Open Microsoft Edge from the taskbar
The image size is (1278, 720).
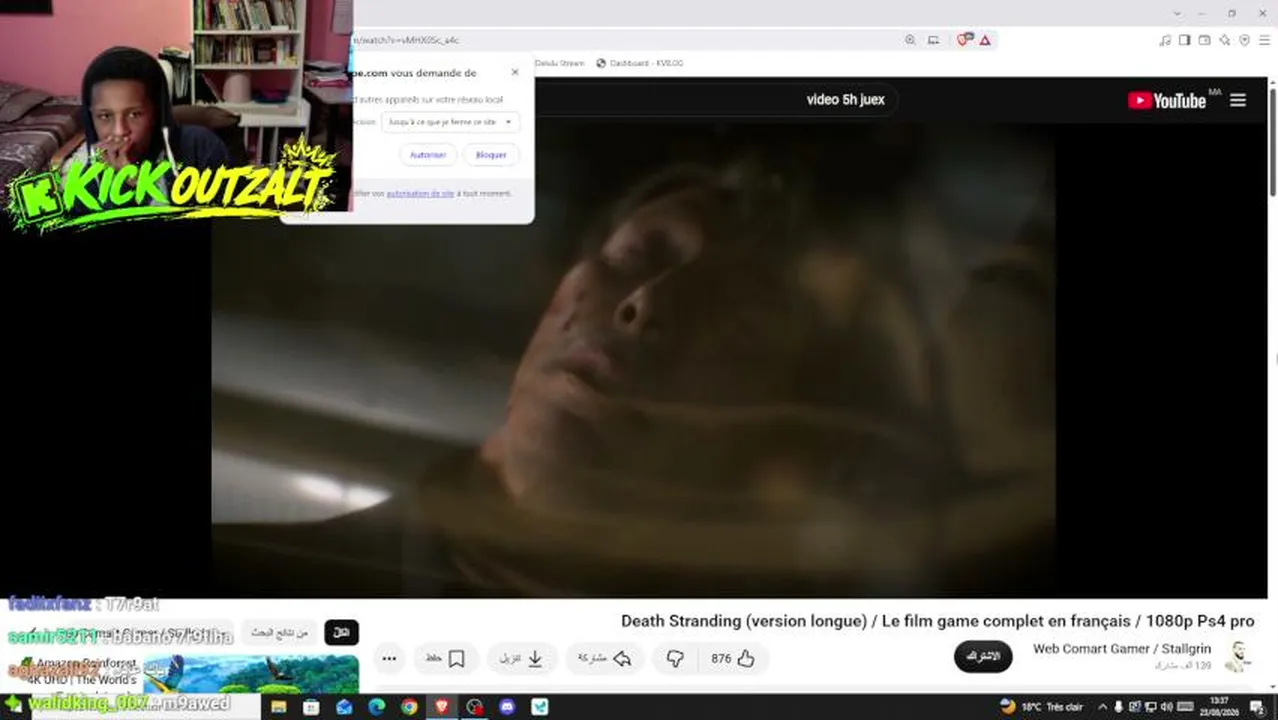tap(376, 707)
